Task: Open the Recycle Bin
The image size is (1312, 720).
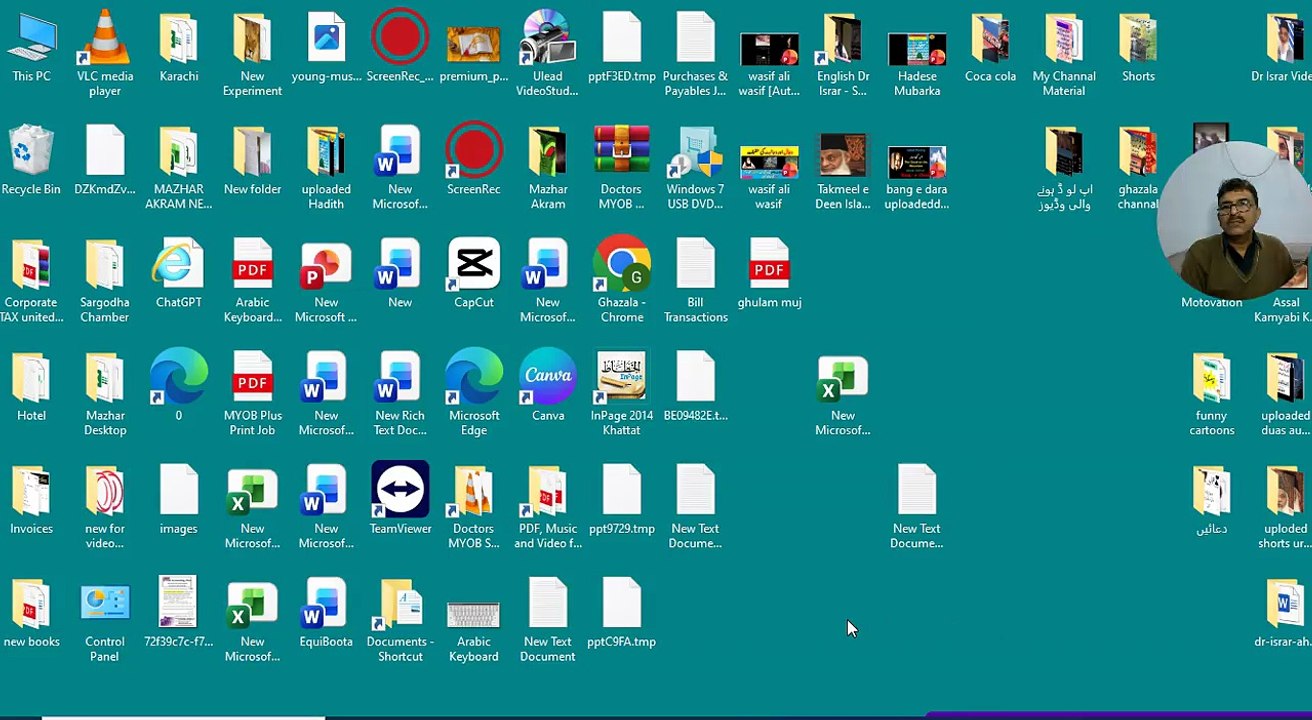Action: tap(31, 161)
